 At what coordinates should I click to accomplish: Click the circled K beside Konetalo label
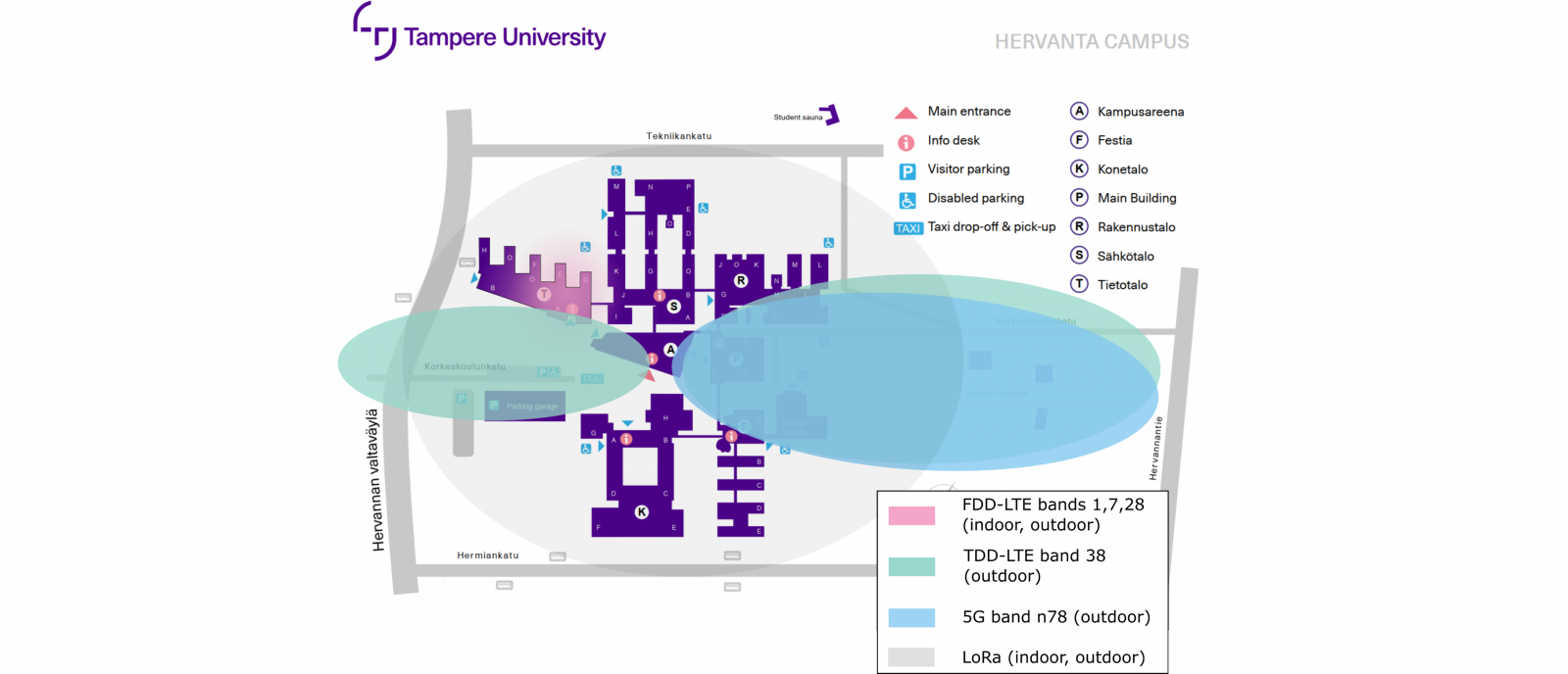(1079, 168)
